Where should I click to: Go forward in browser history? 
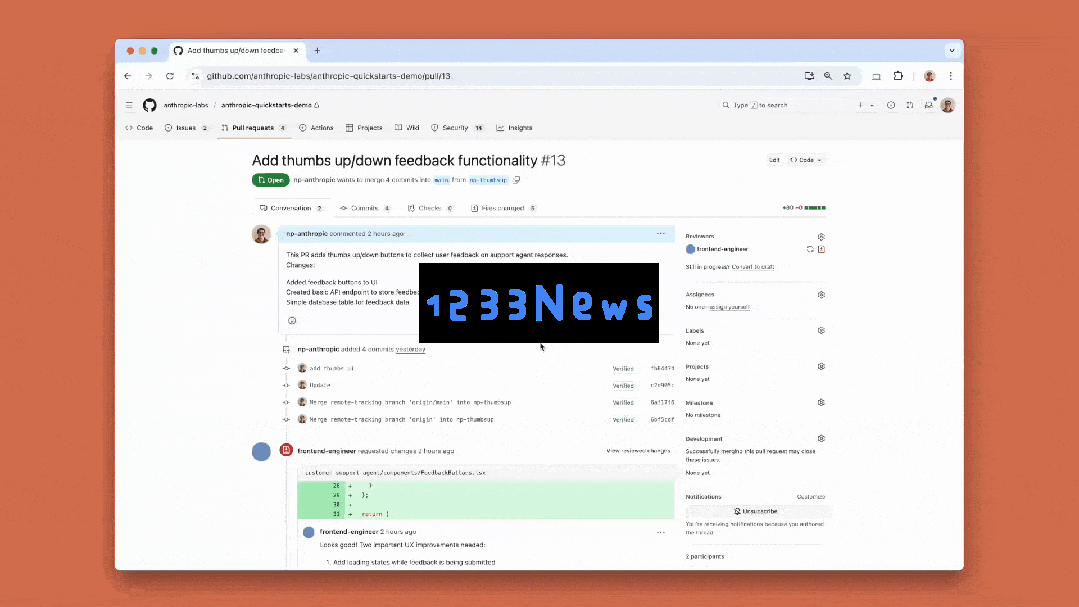(149, 76)
